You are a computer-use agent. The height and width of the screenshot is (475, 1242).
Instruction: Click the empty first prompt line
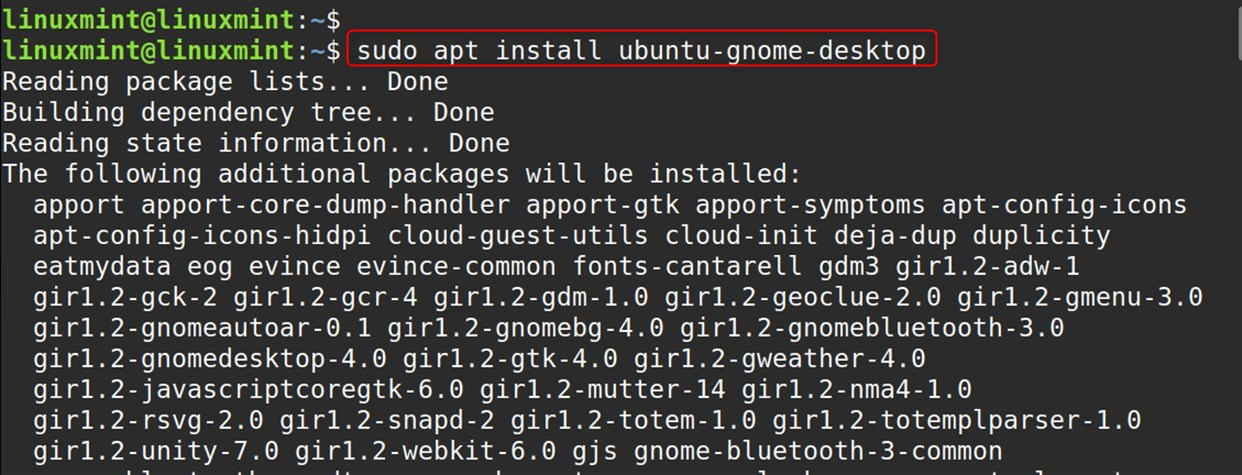172,17
